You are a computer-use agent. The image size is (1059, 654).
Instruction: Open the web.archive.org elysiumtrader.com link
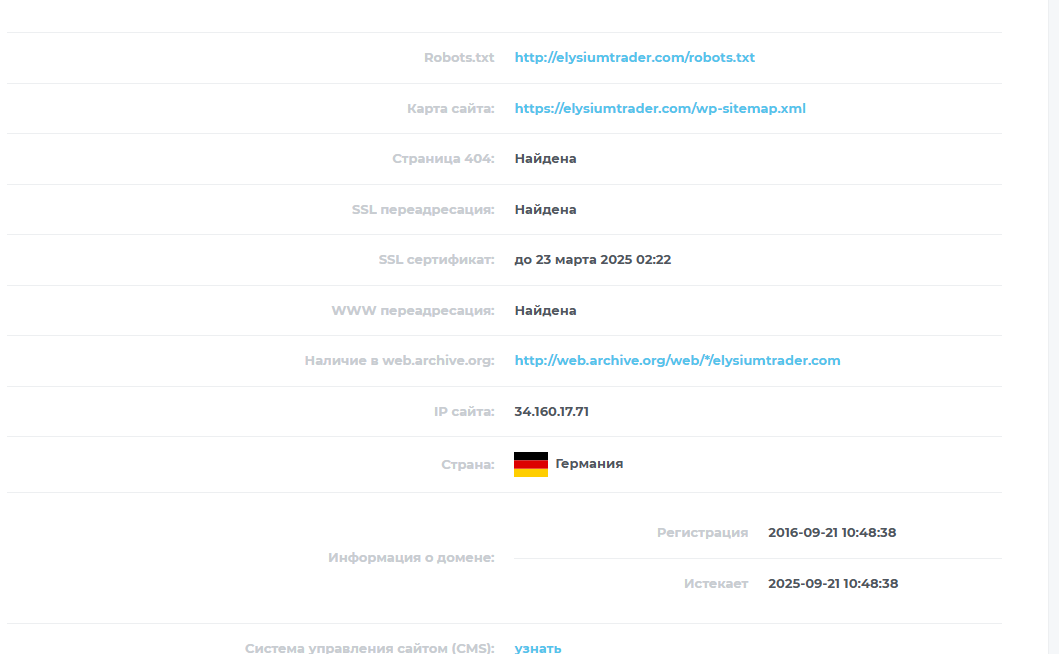click(x=677, y=361)
